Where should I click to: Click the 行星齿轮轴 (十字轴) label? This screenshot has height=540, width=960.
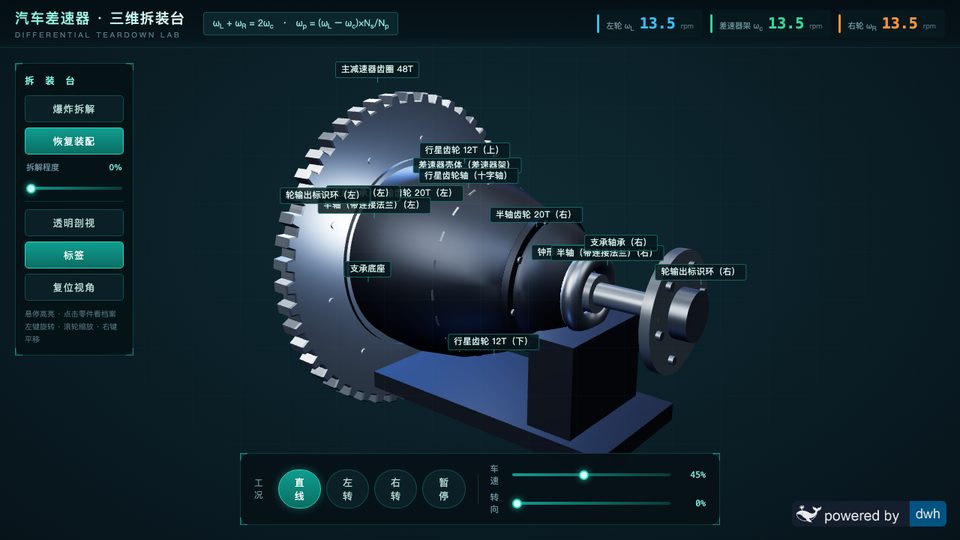pos(466,176)
